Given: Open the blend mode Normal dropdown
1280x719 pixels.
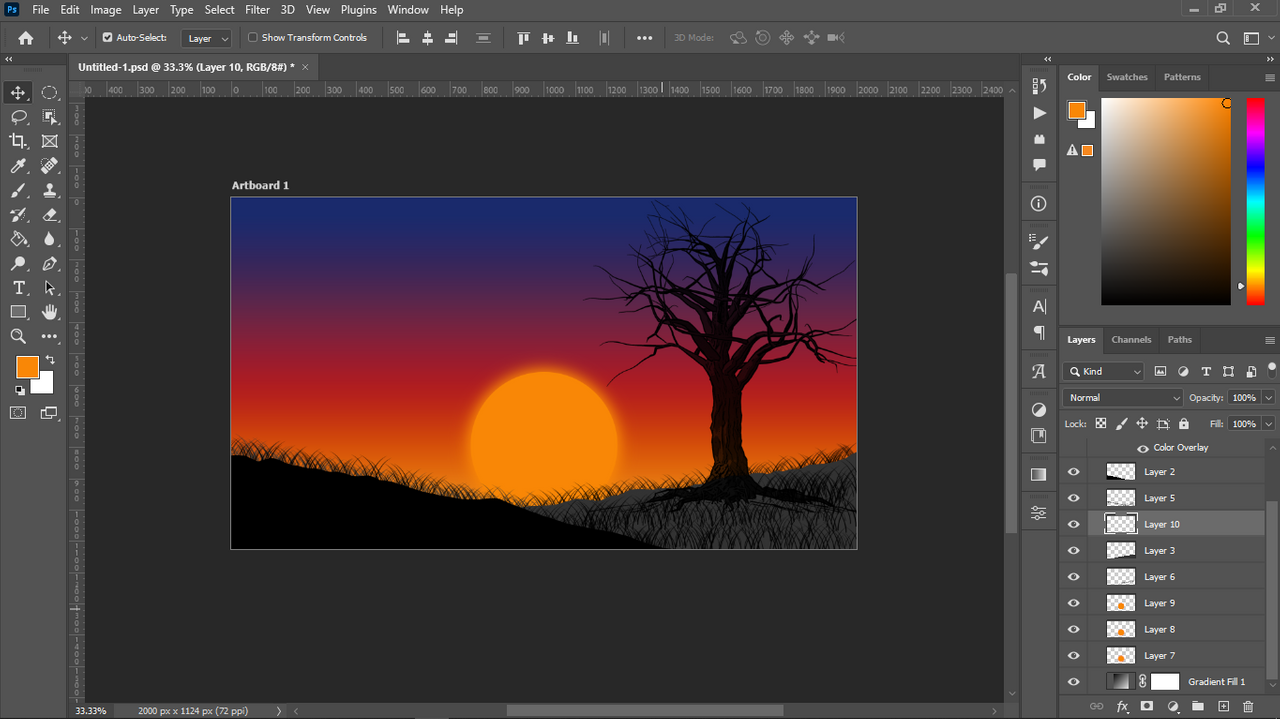Looking at the screenshot, I should click(x=1123, y=398).
